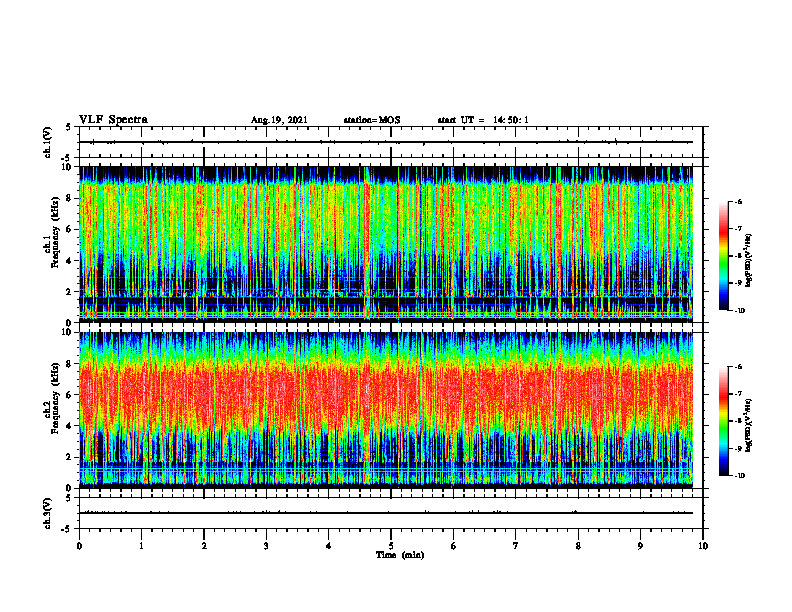Viewport: 792px width, 612px height.
Task: Click the ch.1 spectrogram colorbar
Action: pyautogui.click(x=723, y=256)
